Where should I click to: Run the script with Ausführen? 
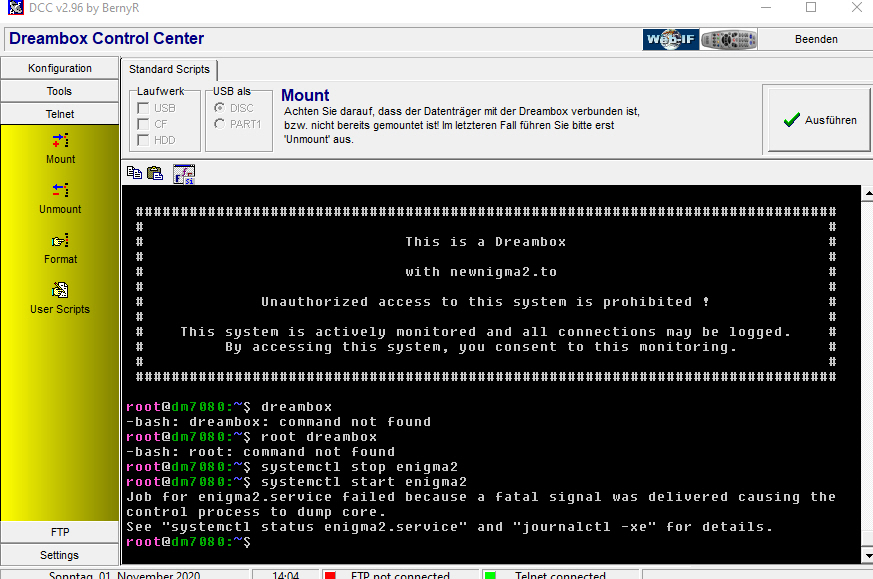818,119
